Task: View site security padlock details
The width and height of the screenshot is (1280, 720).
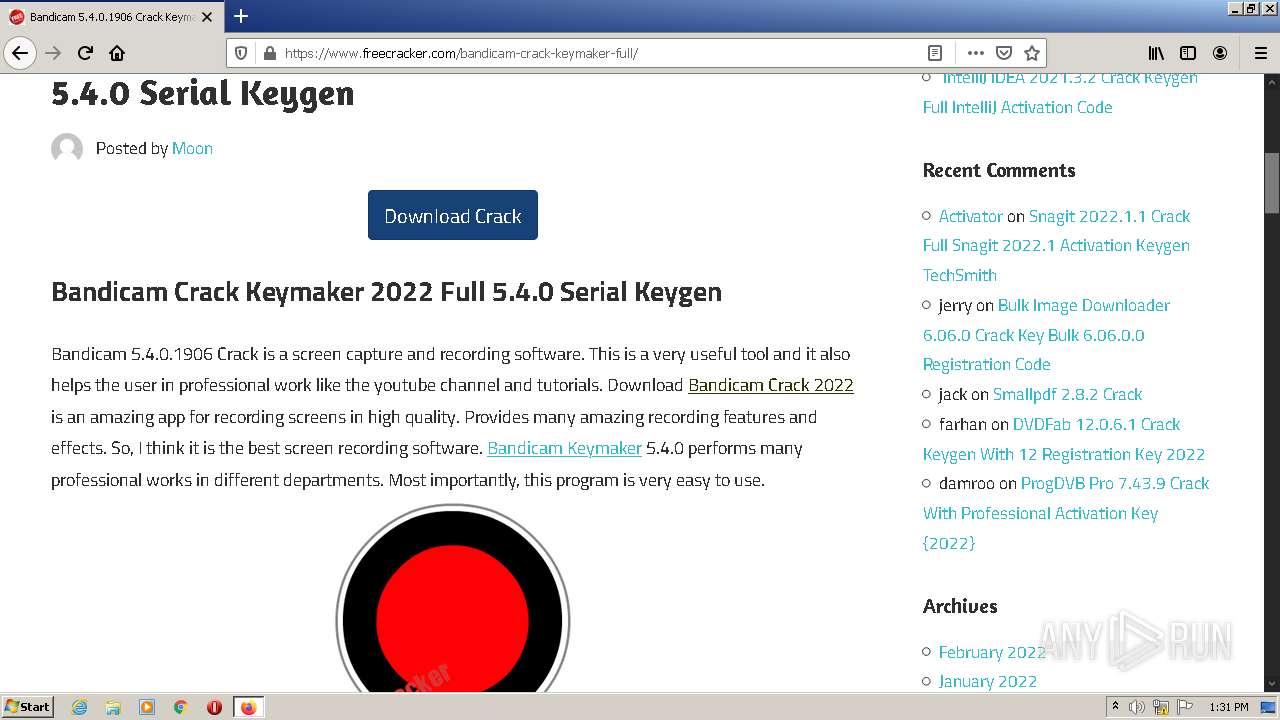Action: tap(268, 53)
